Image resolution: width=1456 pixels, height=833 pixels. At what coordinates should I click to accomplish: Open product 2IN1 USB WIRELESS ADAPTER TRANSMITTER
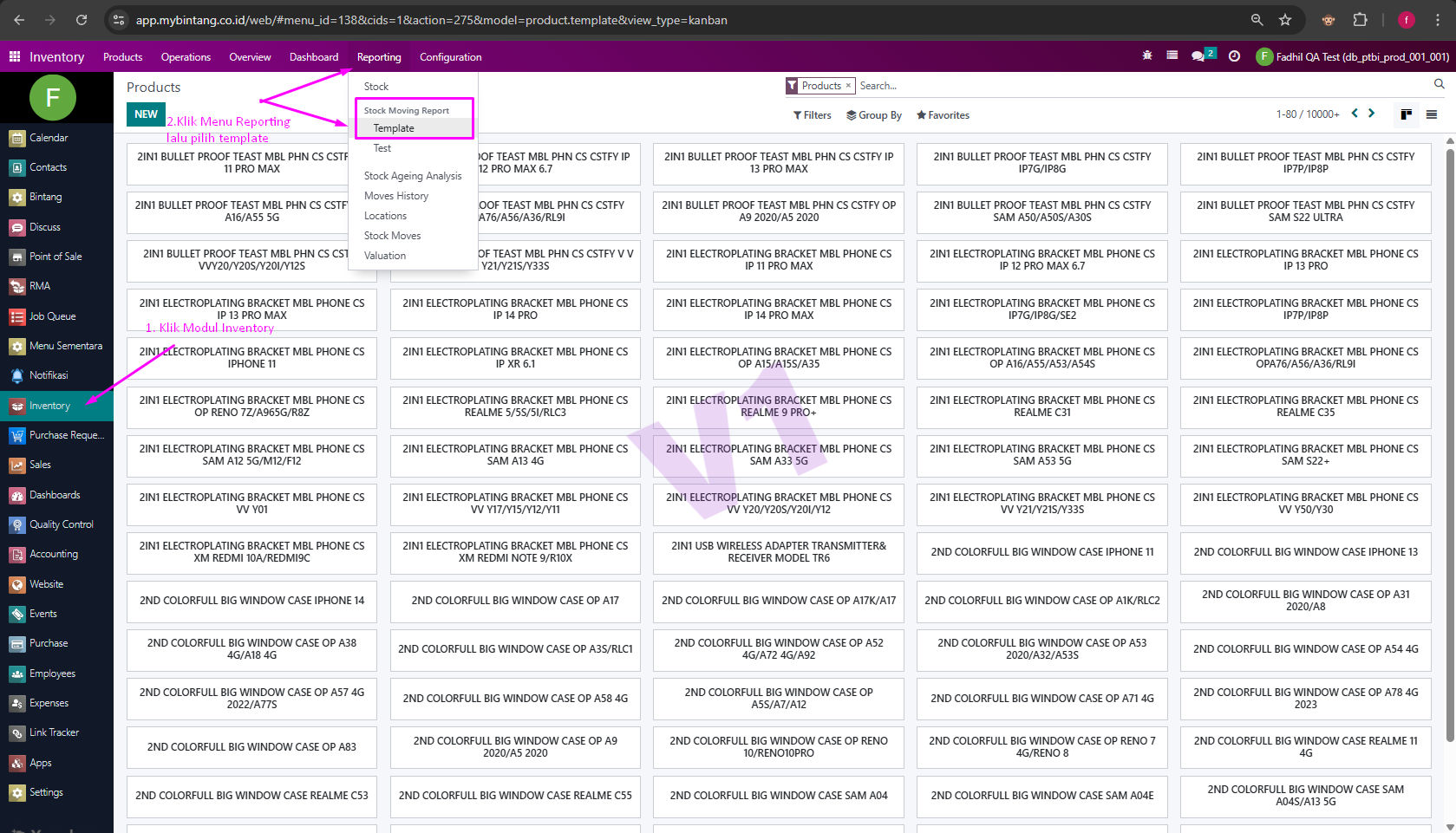[779, 552]
